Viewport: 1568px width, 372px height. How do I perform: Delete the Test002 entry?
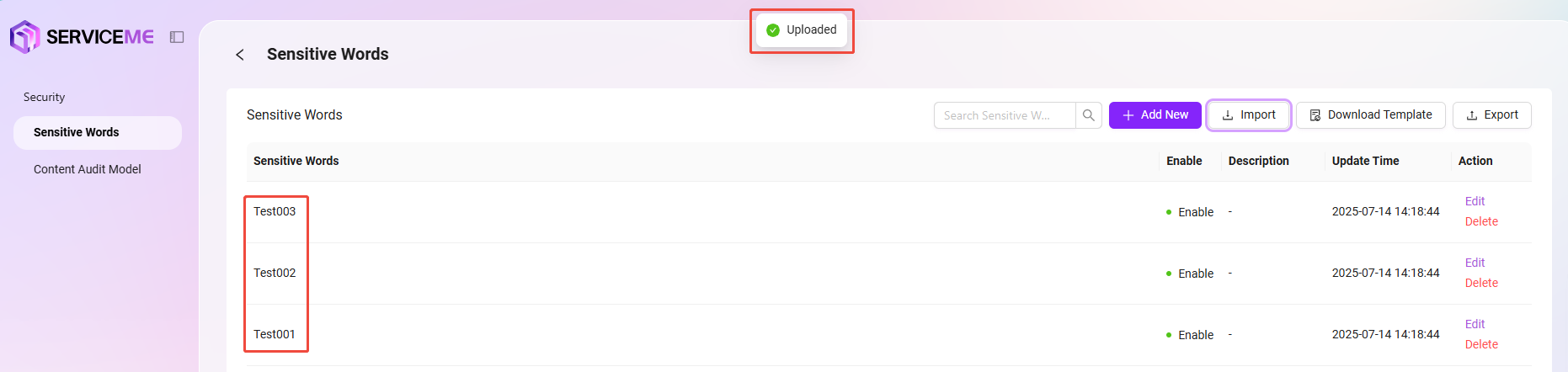1481,283
